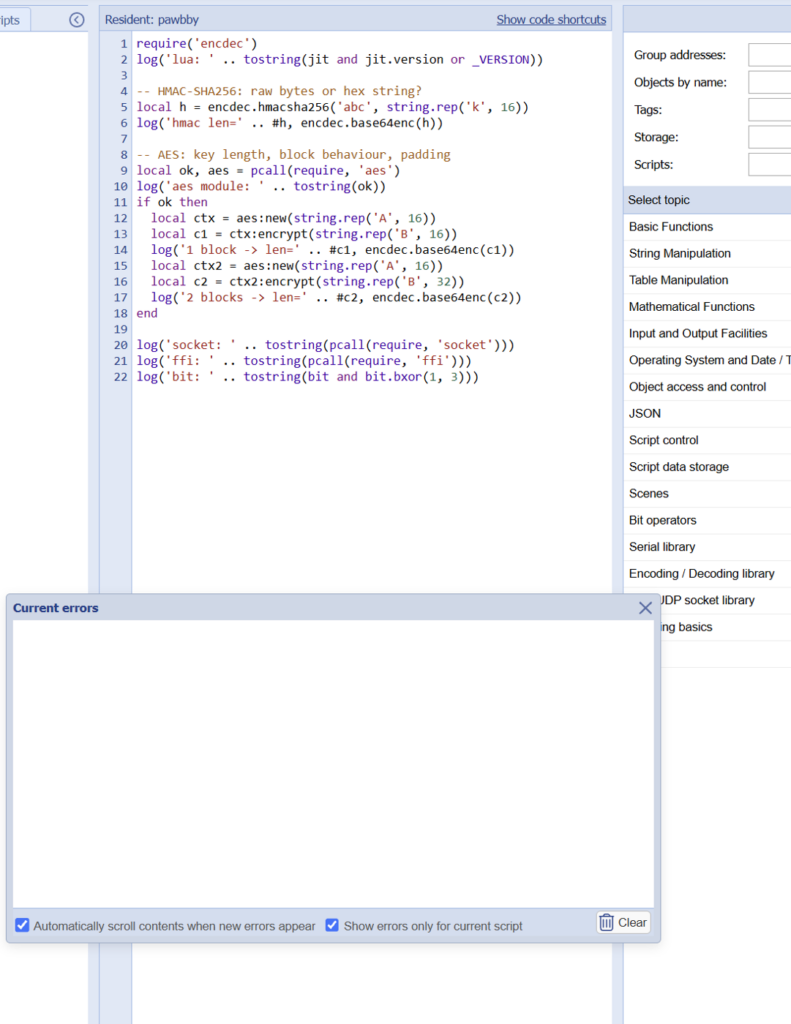Click the Tags input field
This screenshot has width=791, height=1024.
769,110
